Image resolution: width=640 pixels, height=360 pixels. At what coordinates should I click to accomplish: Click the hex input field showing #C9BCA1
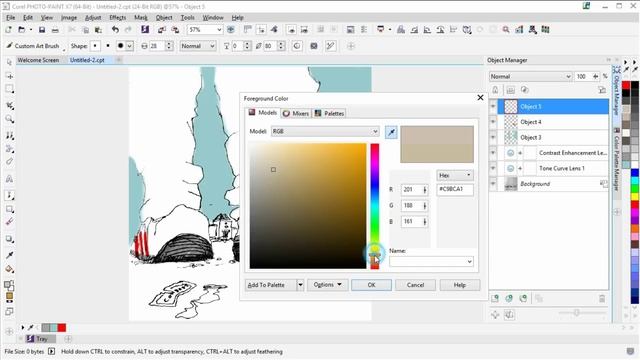[455, 189]
